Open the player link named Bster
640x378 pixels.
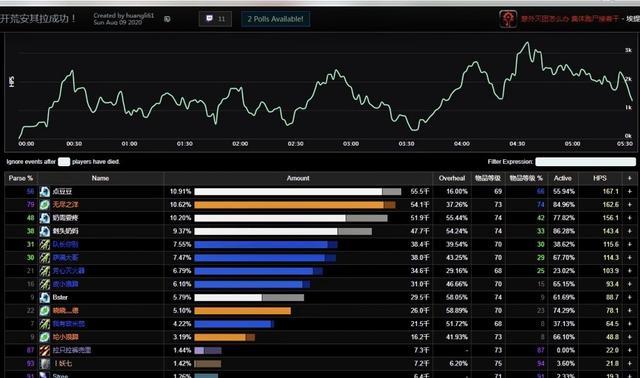pyautogui.click(x=60, y=297)
